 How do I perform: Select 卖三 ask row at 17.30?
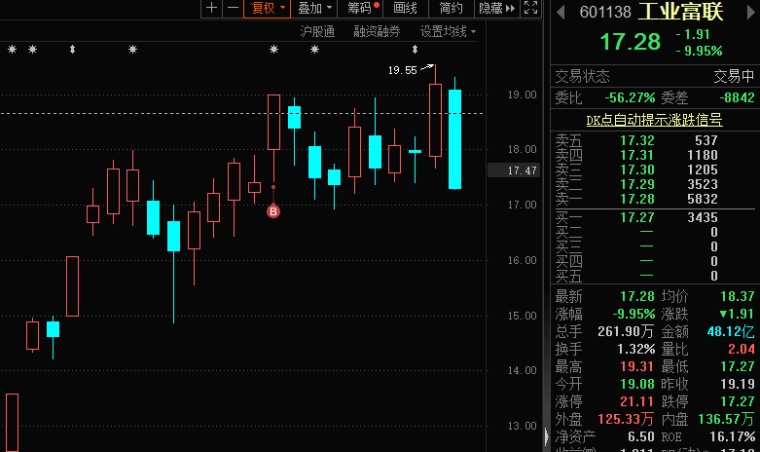coord(654,170)
